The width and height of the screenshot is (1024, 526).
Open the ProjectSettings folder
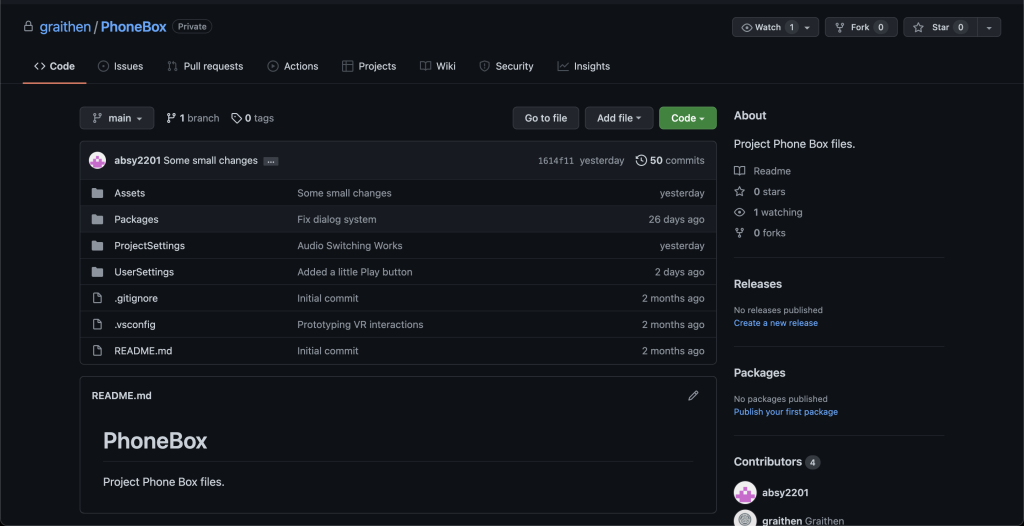[150, 246]
